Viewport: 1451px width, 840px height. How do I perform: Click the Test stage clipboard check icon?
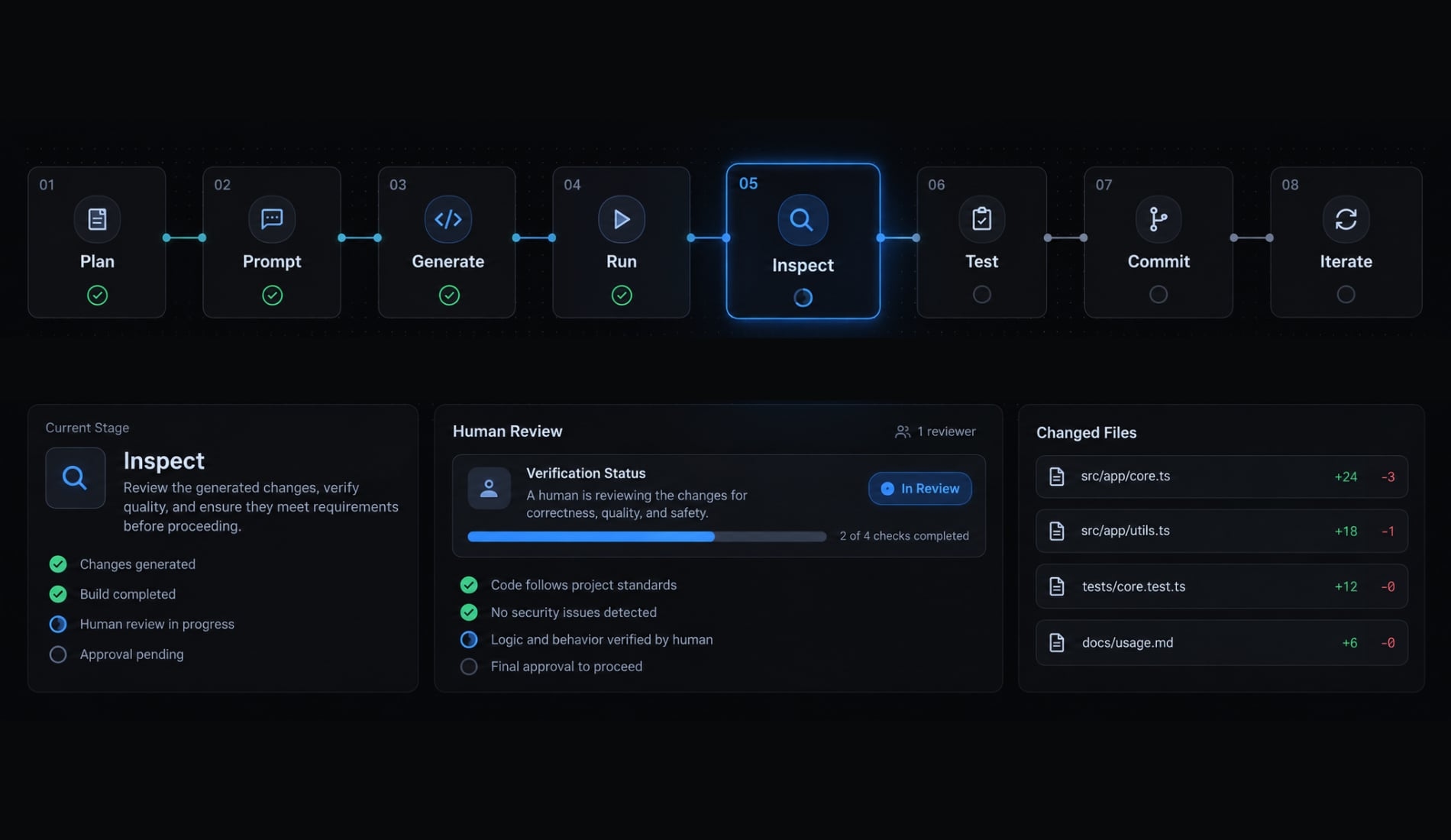(982, 219)
